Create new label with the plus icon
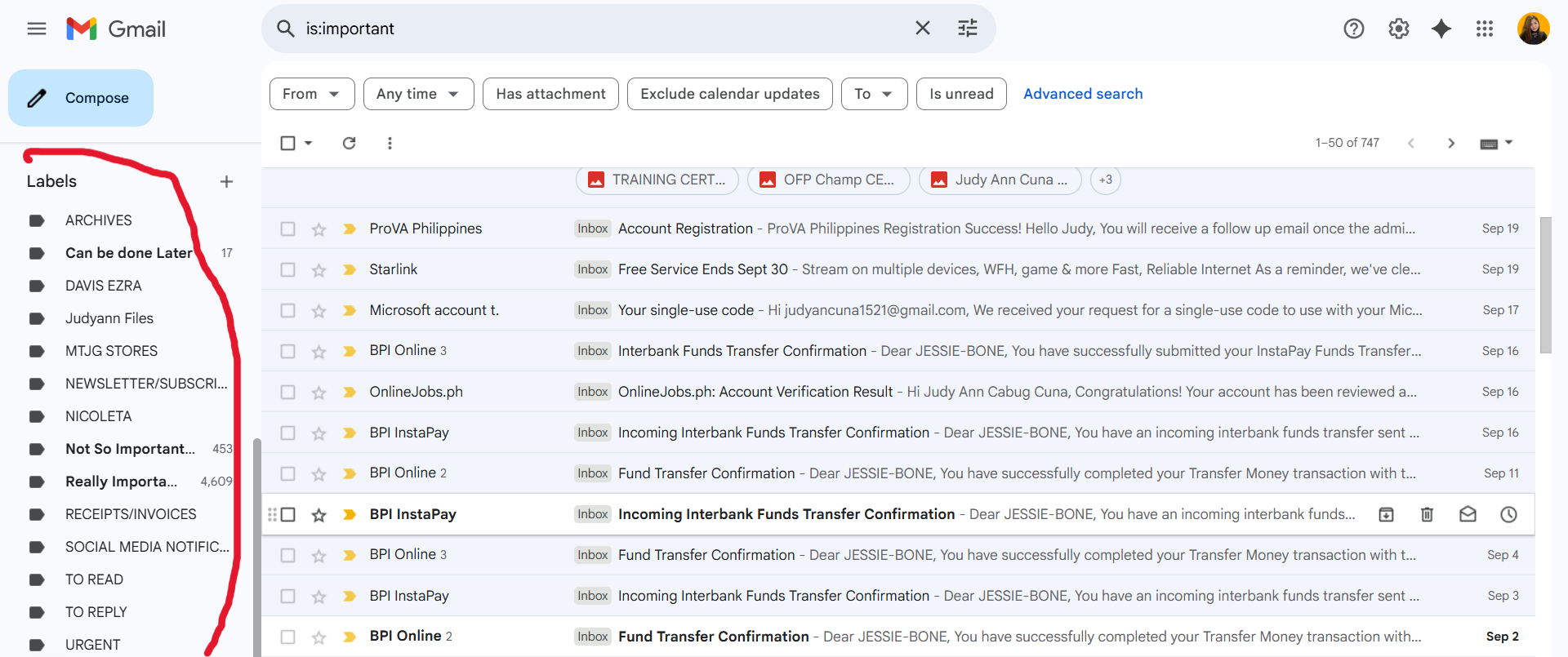The image size is (1568, 657). (226, 181)
